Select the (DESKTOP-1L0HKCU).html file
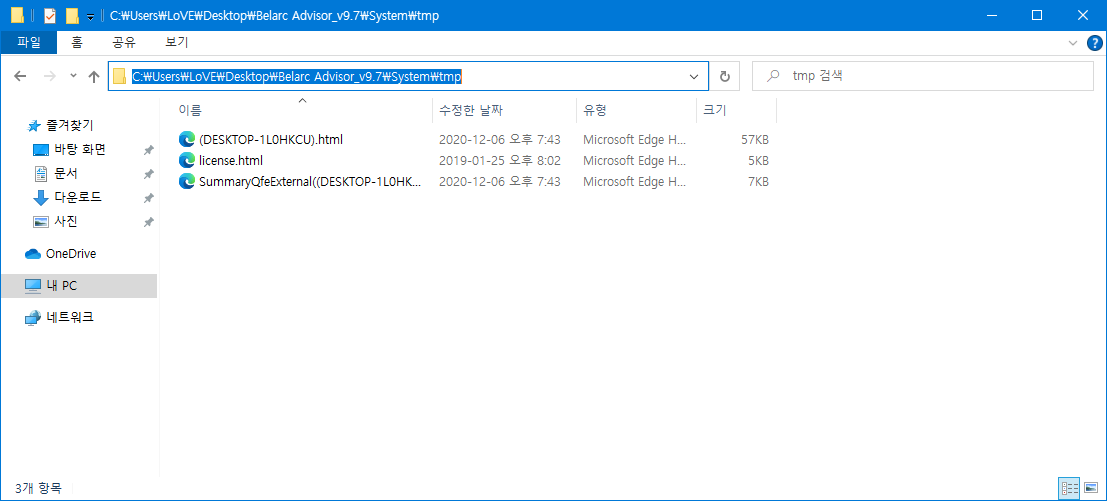 click(x=271, y=140)
